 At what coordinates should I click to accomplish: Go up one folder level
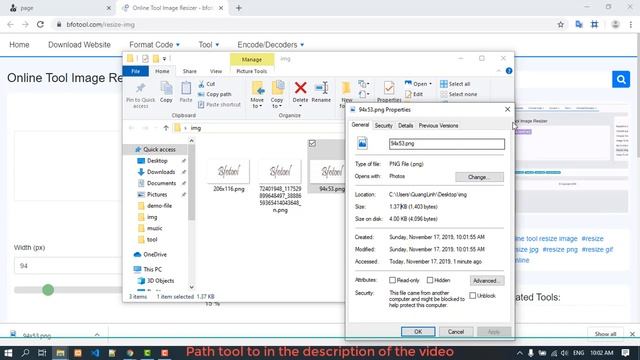166,128
